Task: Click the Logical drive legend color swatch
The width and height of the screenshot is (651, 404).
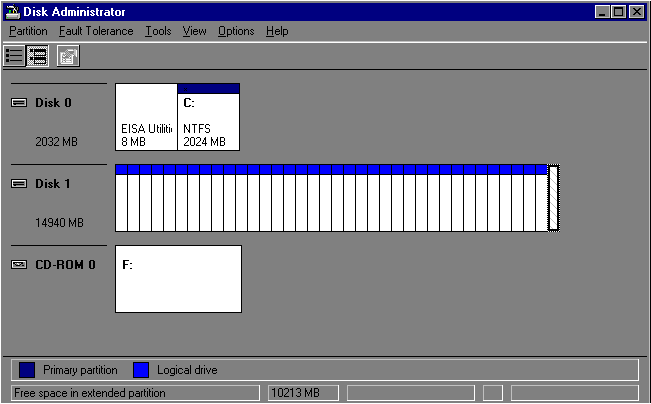Action: pyautogui.click(x=141, y=370)
